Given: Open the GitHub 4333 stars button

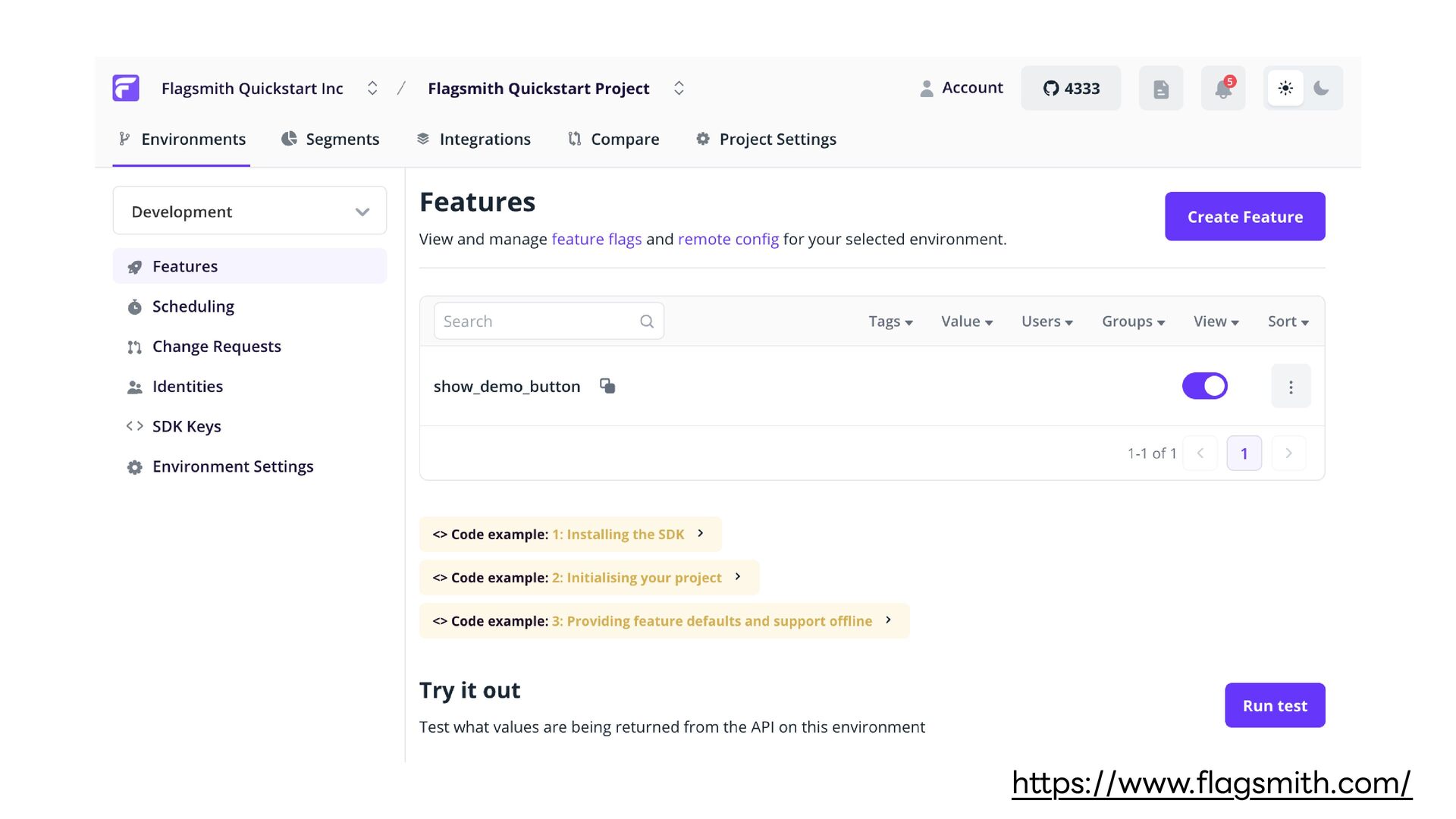Looking at the screenshot, I should [x=1071, y=89].
